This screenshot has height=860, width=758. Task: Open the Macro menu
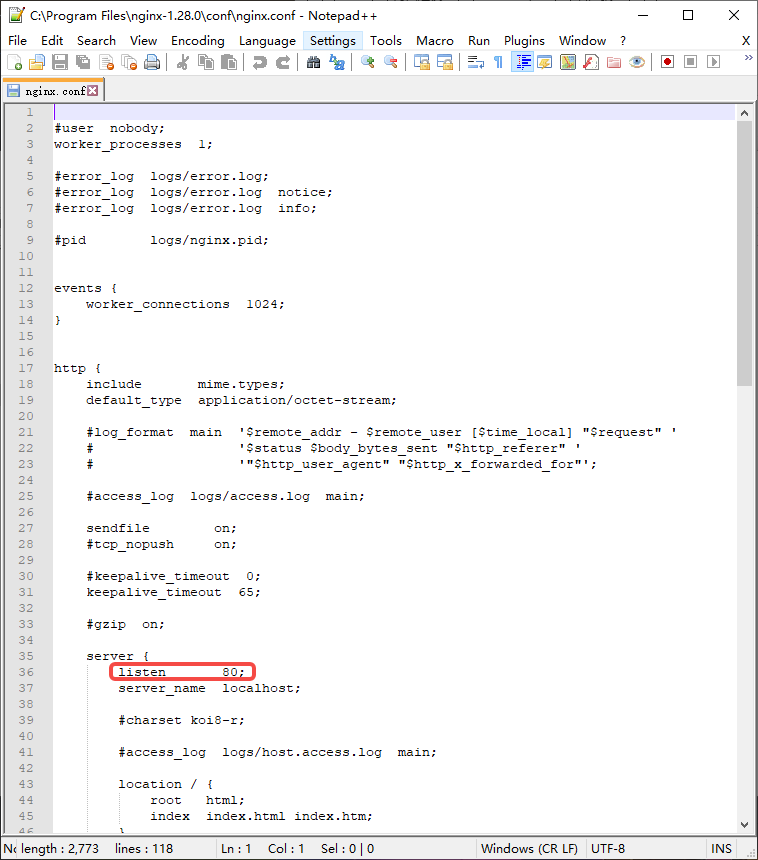(x=435, y=41)
